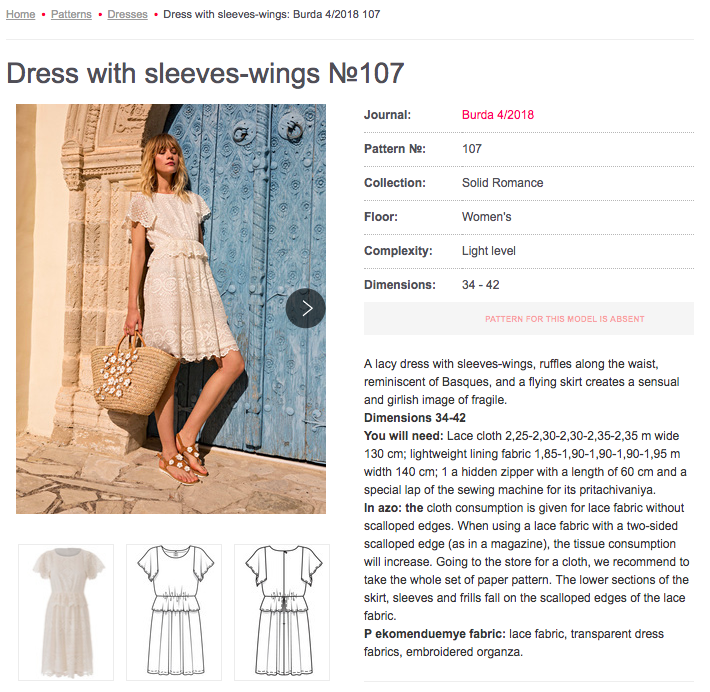Click the bold You will need label
This screenshot has width=710, height=692.
coord(403,436)
